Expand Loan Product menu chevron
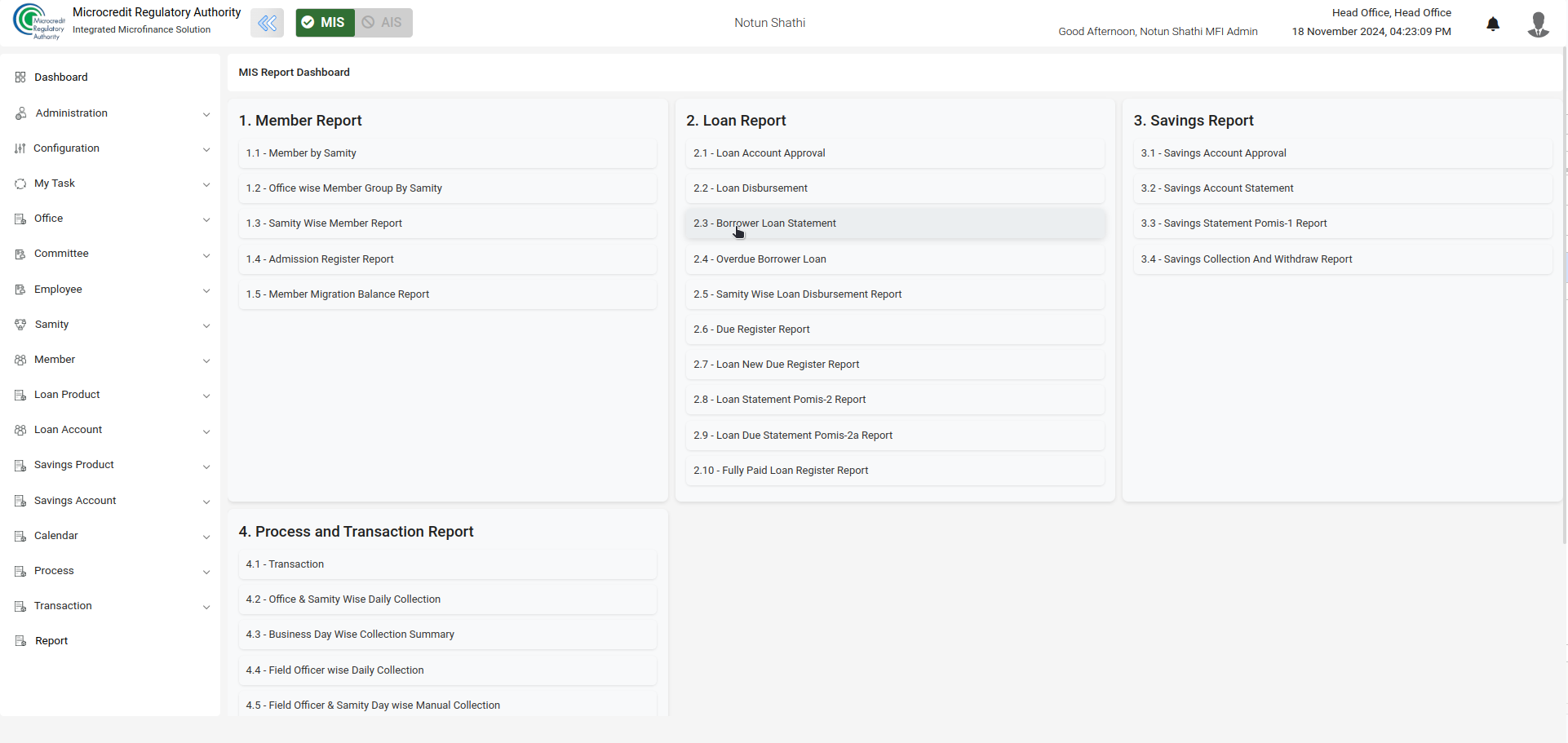The width and height of the screenshot is (1568, 743). tap(206, 396)
